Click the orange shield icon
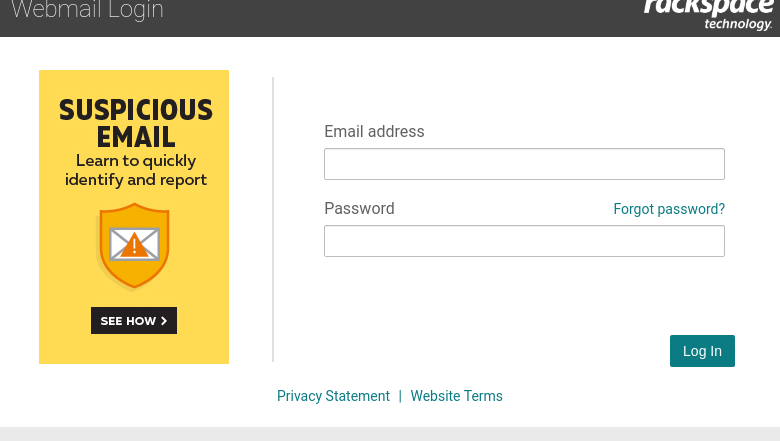Viewport: 780px width, 441px height. (x=134, y=245)
